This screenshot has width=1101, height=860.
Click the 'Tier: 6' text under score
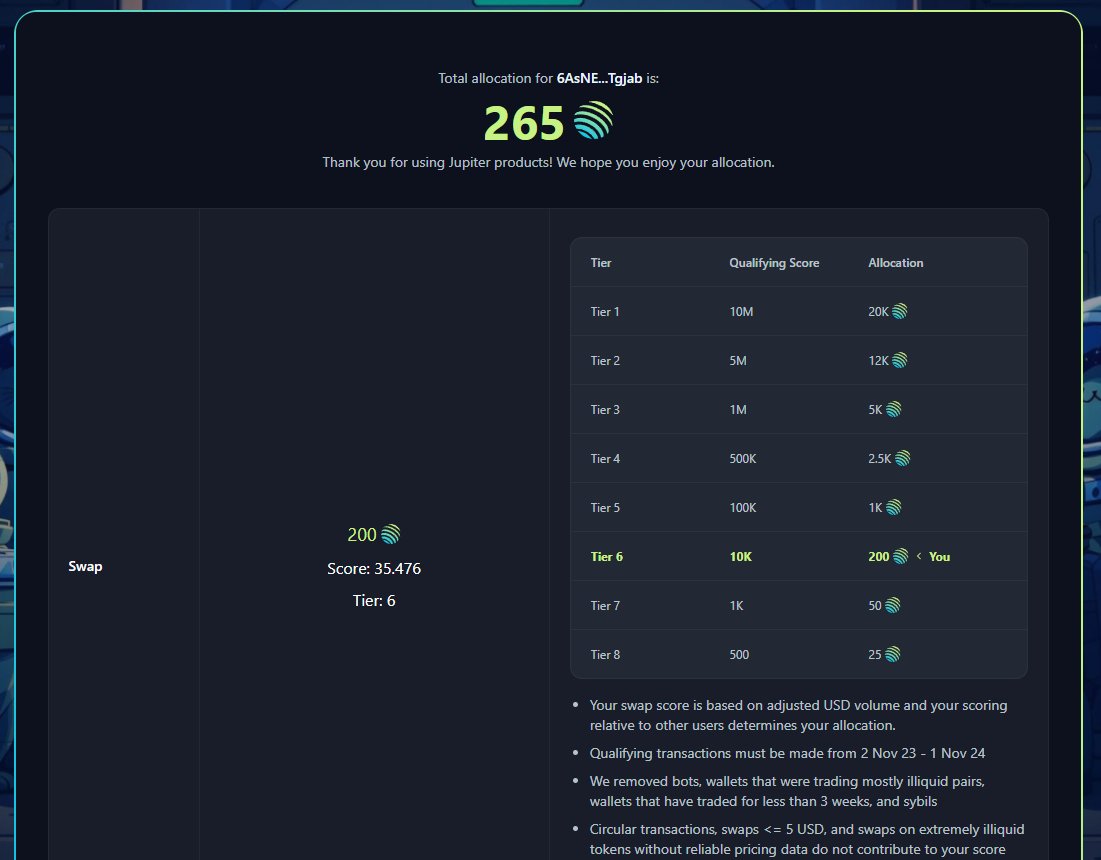tap(374, 601)
